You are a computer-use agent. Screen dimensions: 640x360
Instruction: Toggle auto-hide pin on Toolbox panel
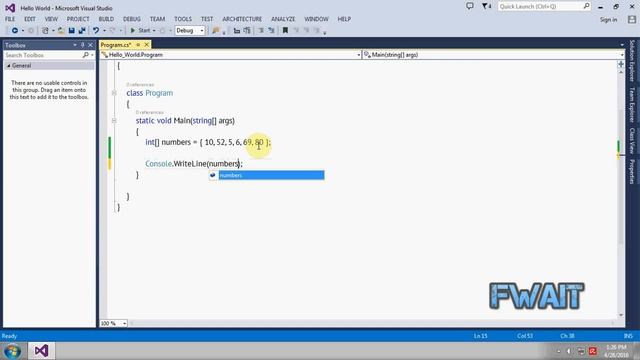(x=82, y=45)
